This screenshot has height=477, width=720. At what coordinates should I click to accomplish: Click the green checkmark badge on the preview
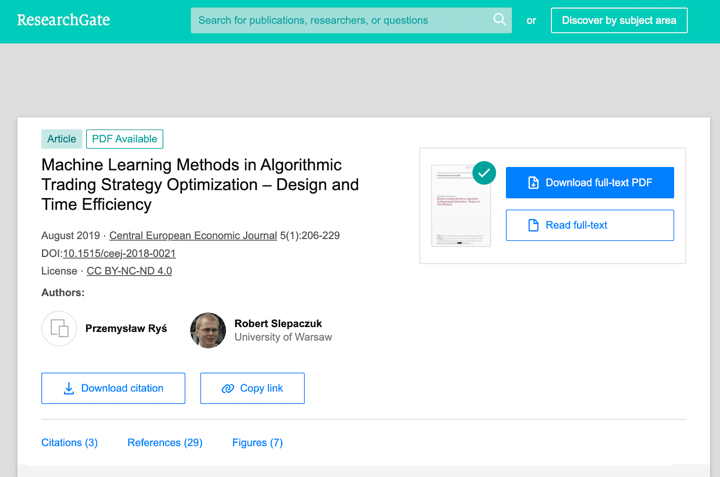pyautogui.click(x=484, y=173)
